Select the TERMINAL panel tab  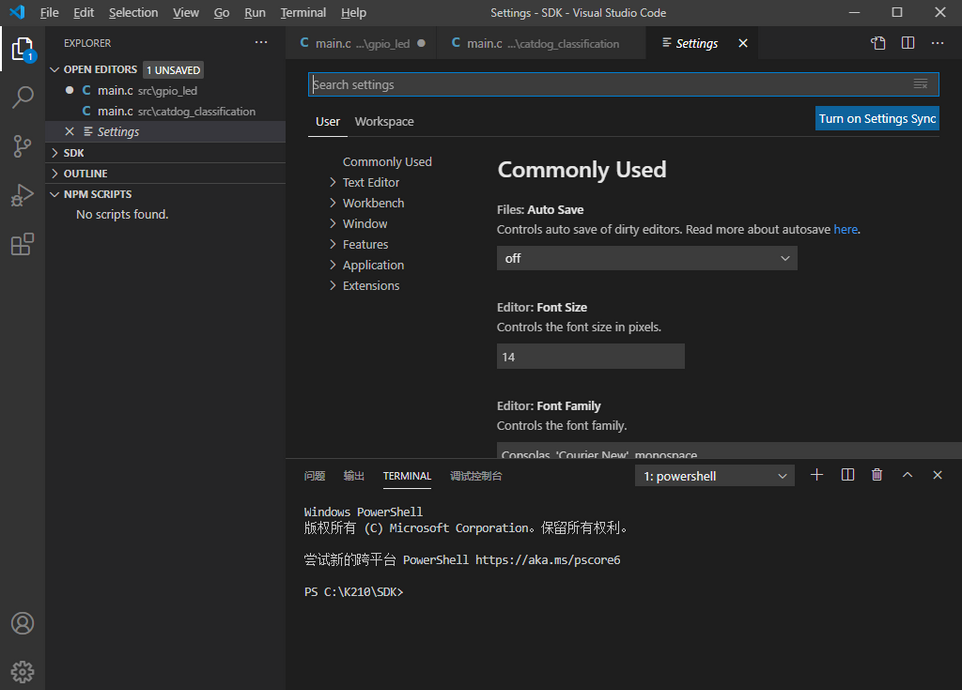coord(407,476)
